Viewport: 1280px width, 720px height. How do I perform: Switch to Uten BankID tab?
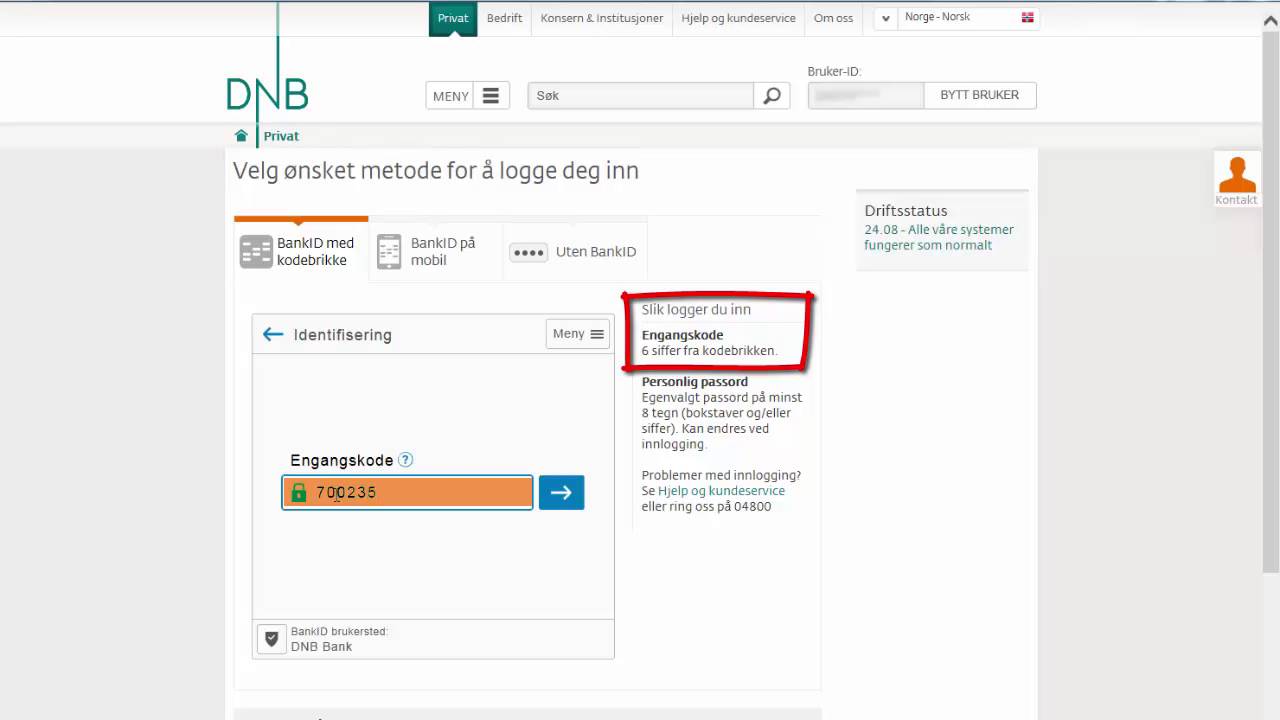tap(575, 252)
